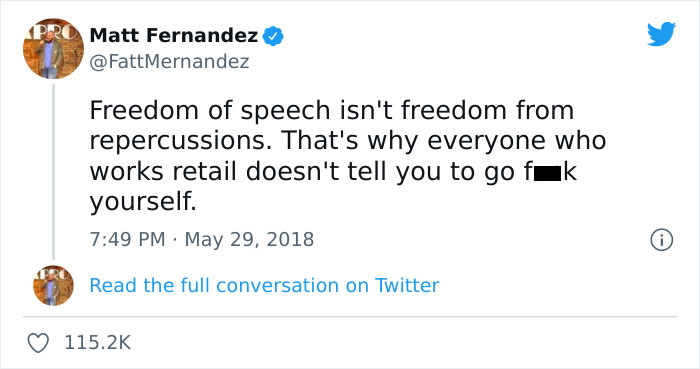The width and height of the screenshot is (700, 369).
Task: Click the horizontal divider above likes
Action: tap(350, 317)
